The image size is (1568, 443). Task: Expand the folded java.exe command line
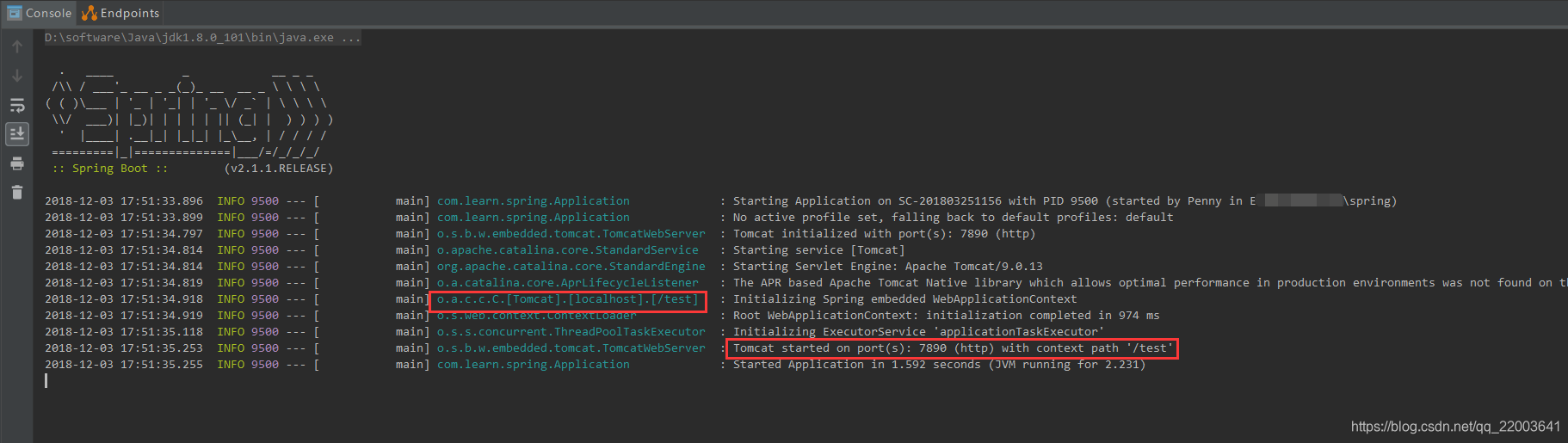[x=203, y=38]
